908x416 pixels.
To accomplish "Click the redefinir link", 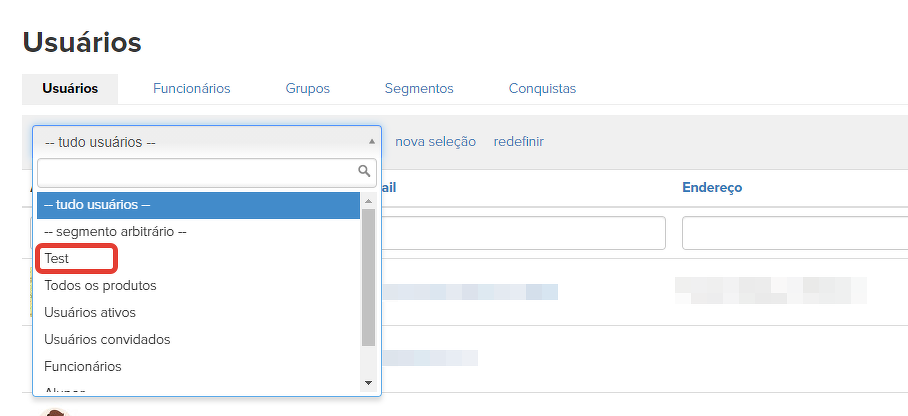I will (518, 142).
